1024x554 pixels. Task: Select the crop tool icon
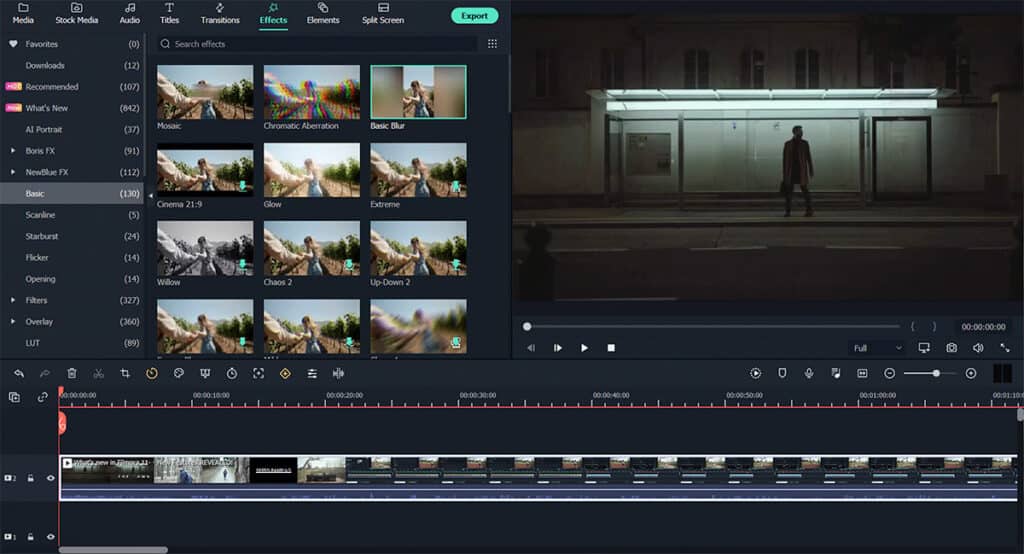[x=125, y=374]
